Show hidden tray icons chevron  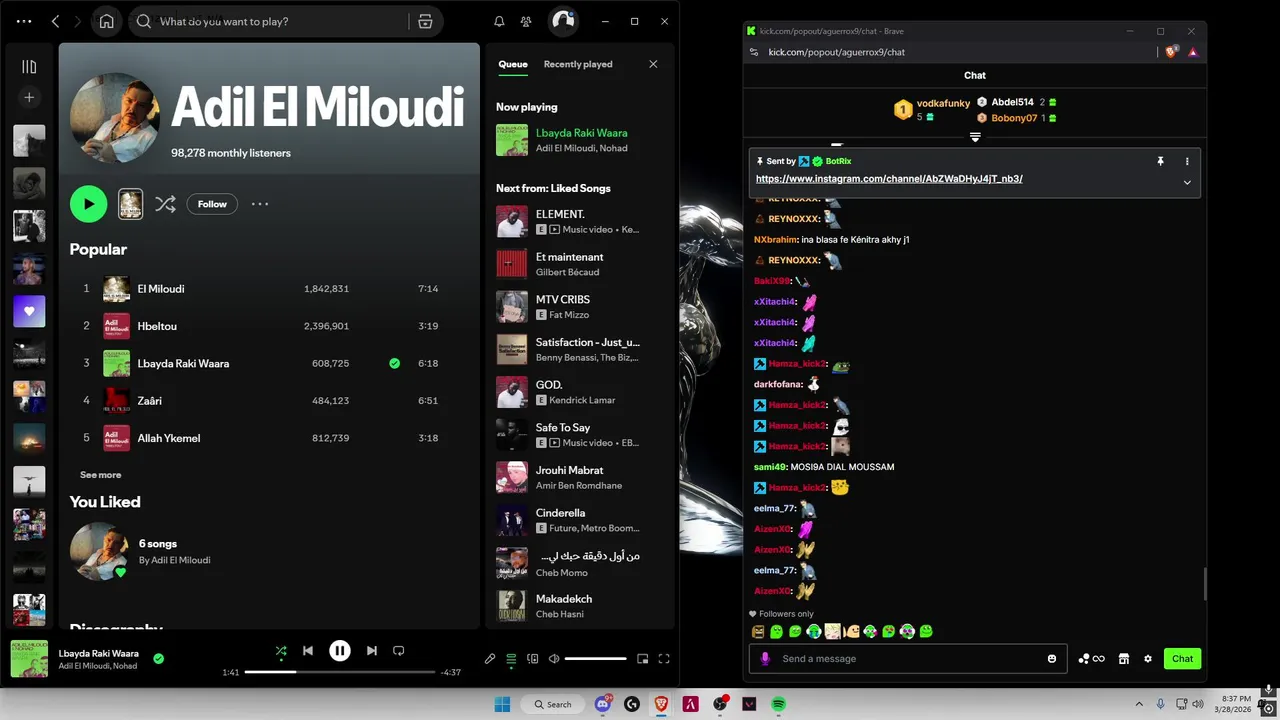coord(1139,704)
